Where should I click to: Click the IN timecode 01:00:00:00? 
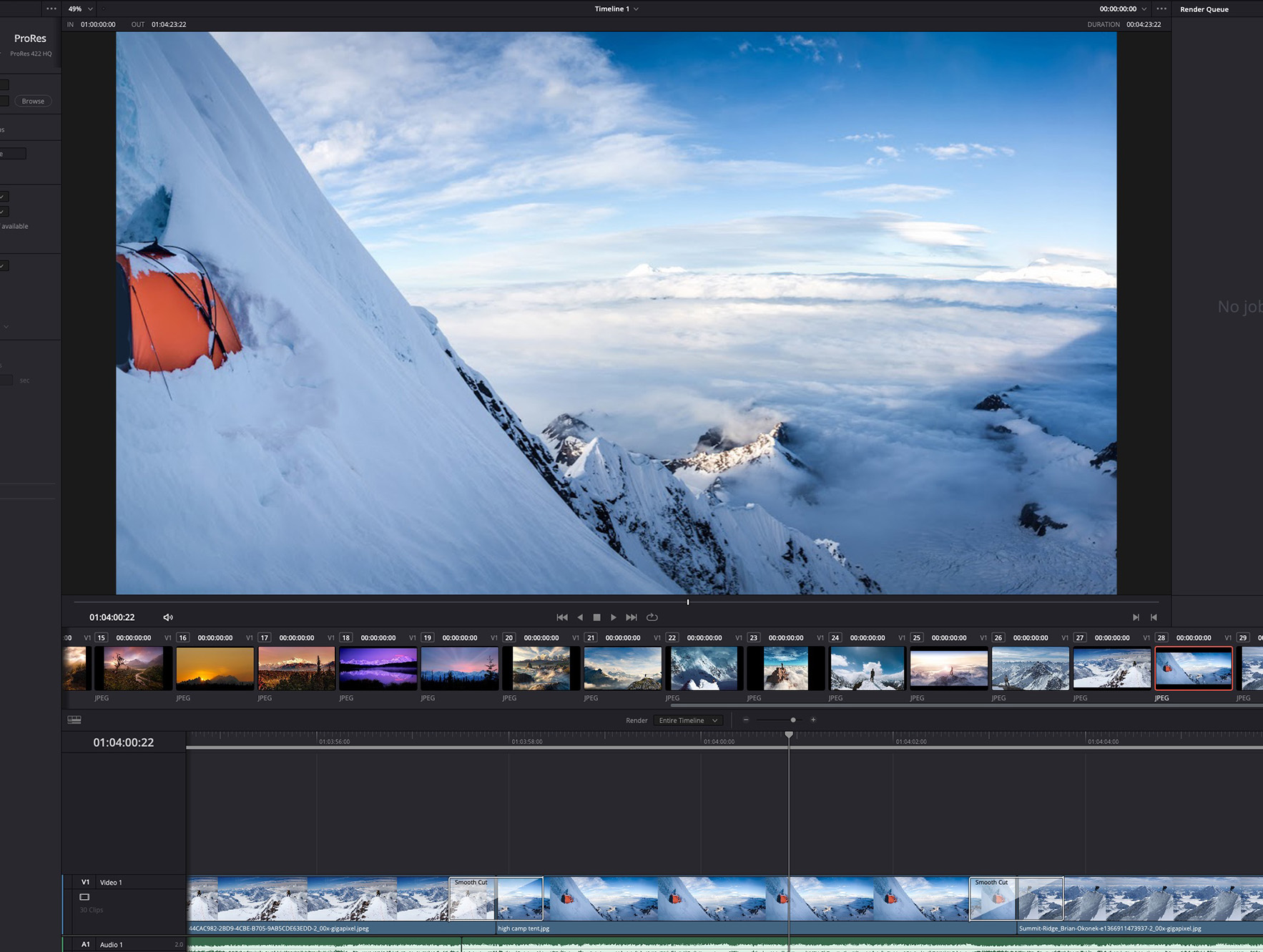98,24
